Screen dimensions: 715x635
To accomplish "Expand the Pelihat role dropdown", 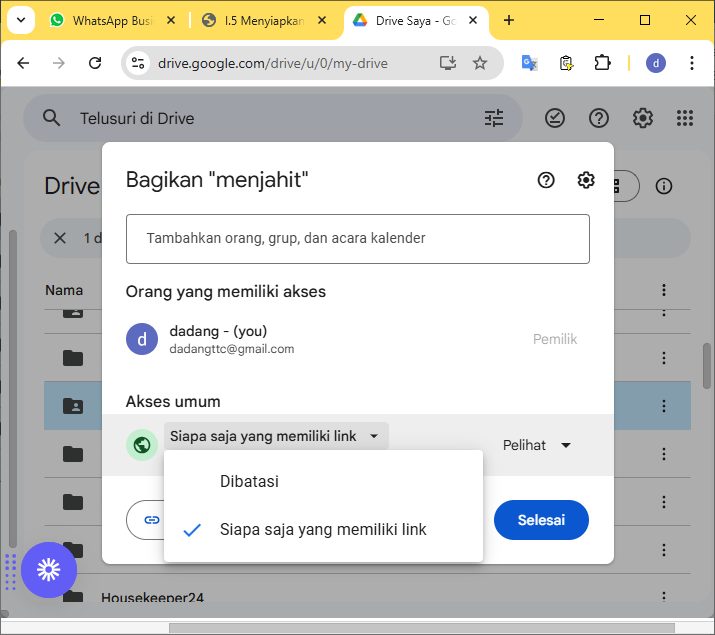I will [537, 445].
